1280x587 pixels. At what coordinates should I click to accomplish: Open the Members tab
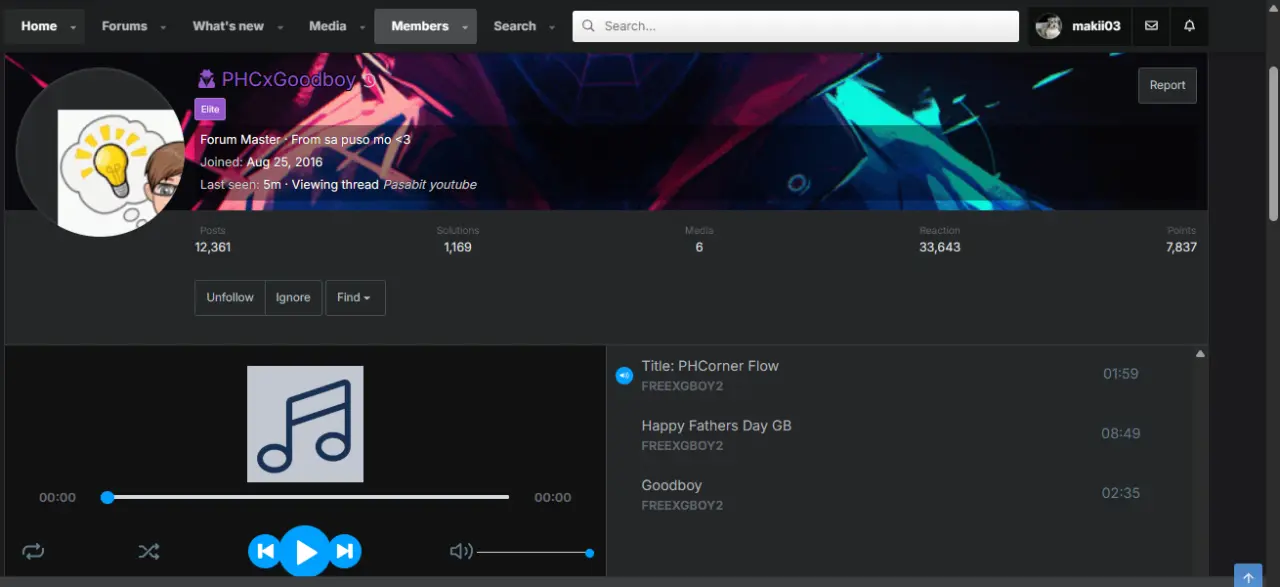(420, 26)
